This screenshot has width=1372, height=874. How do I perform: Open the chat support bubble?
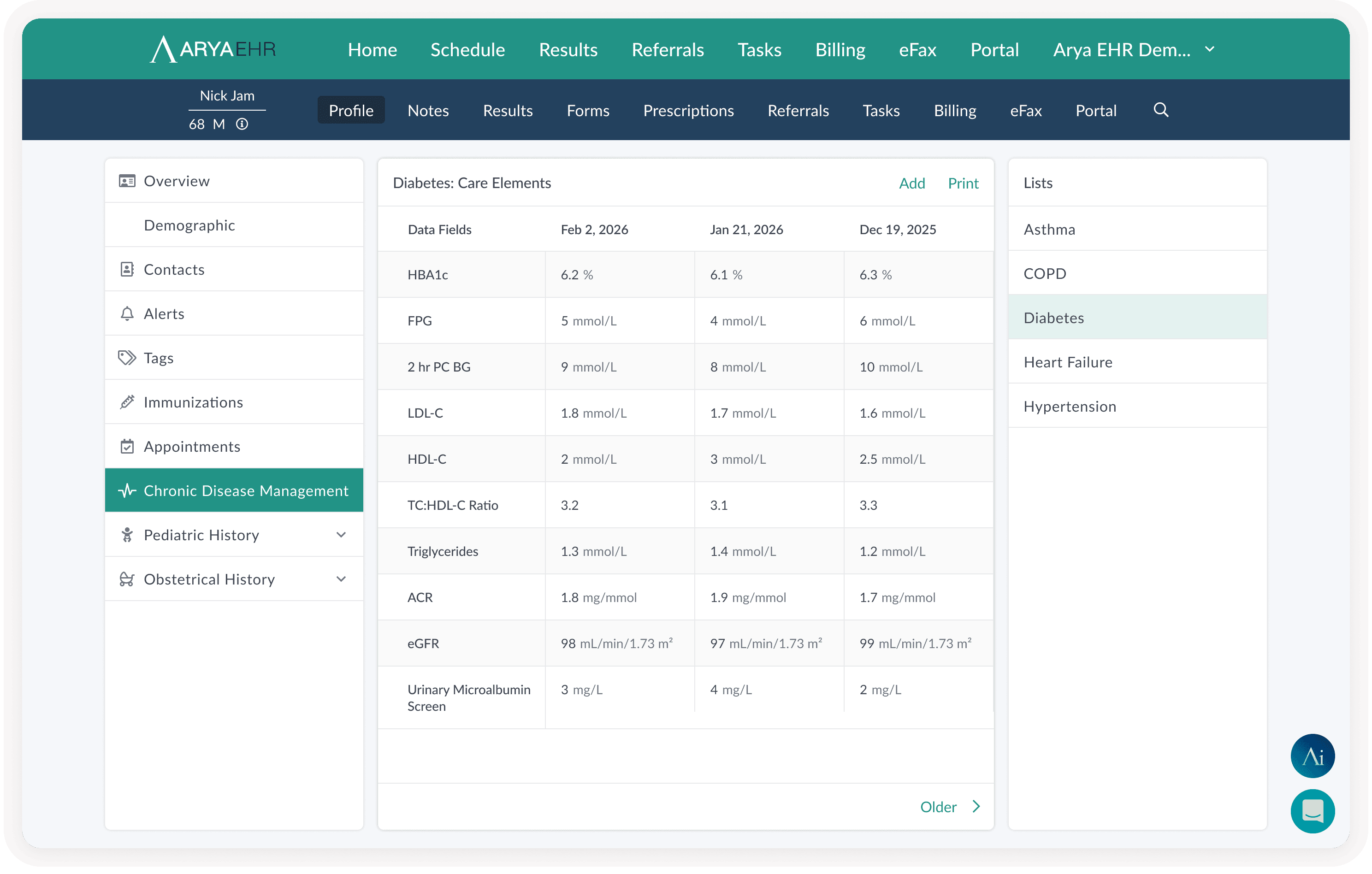[1312, 811]
